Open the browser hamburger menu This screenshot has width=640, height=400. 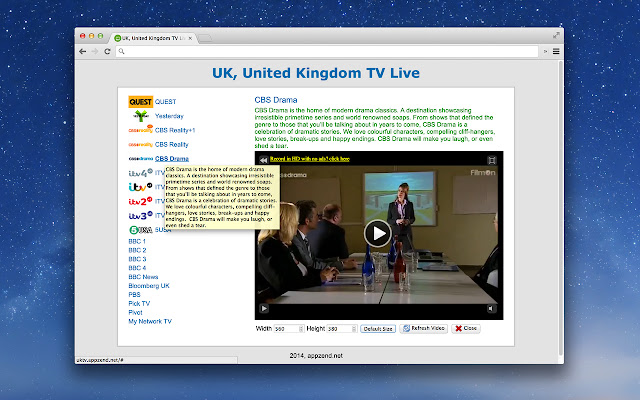coord(556,51)
